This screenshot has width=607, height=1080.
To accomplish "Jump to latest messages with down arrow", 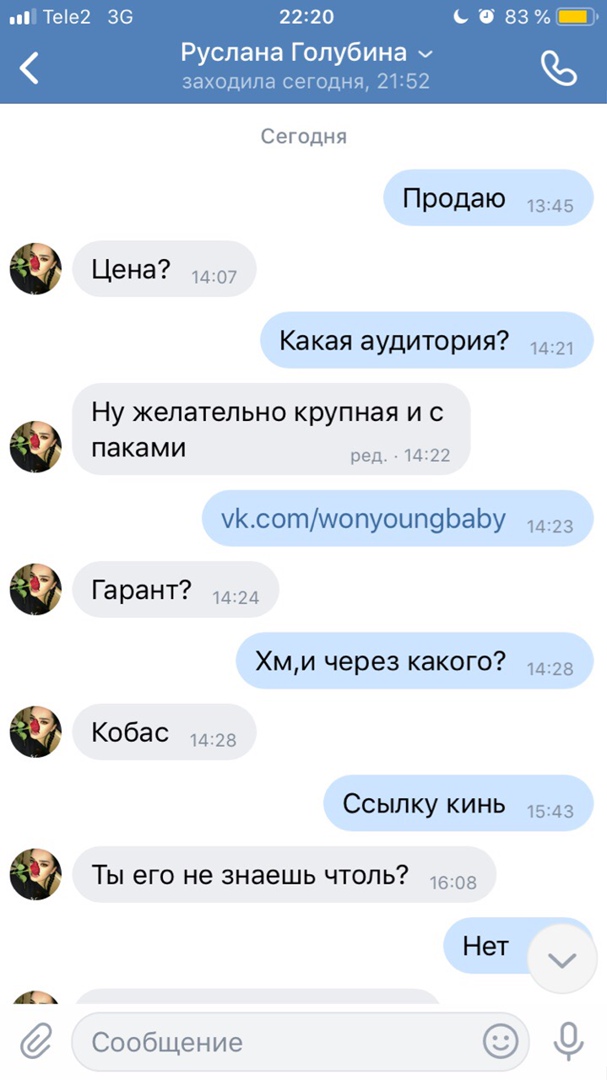I will [562, 959].
